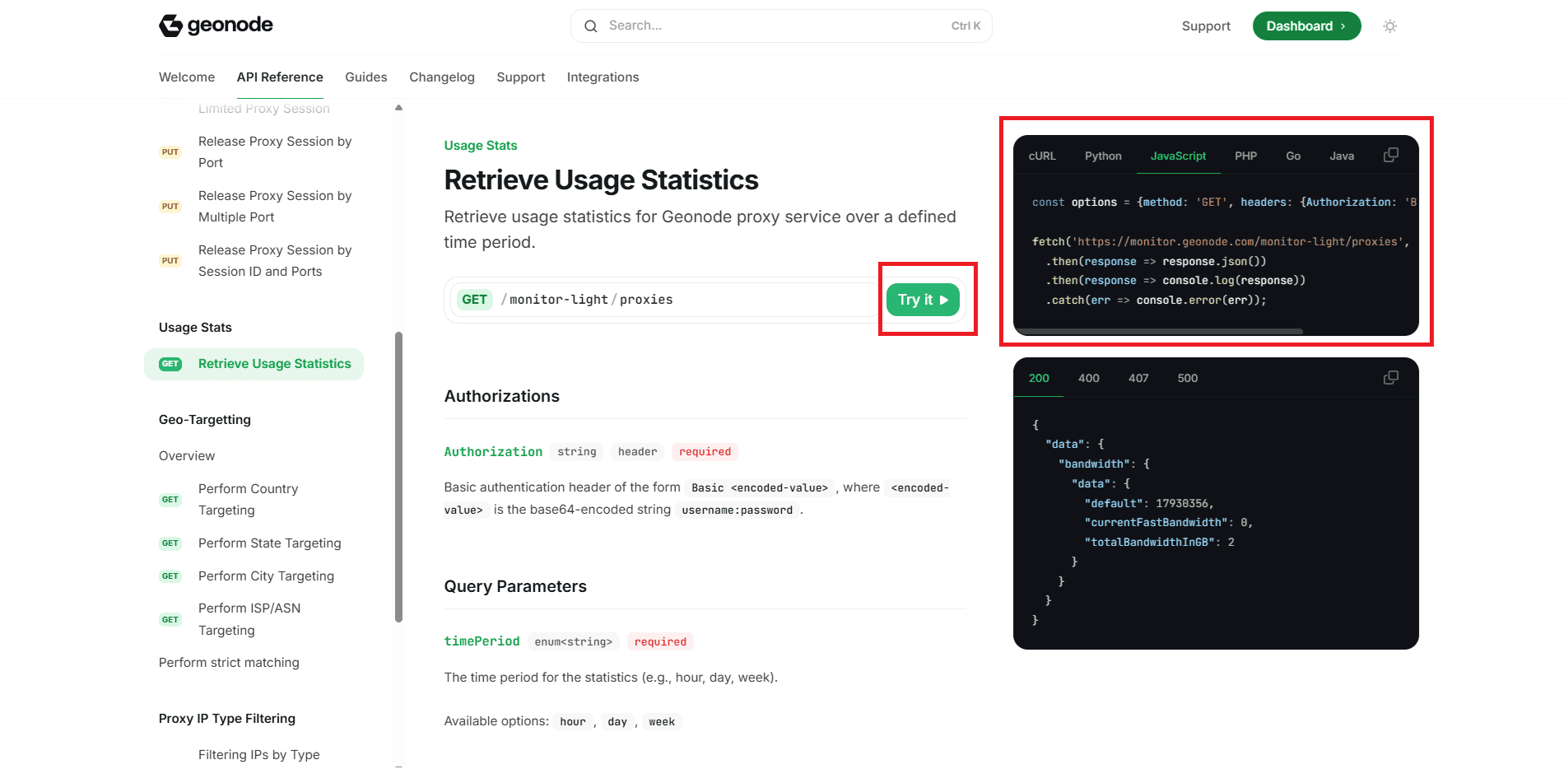The image size is (1568, 769).
Task: Click the Try it button
Action: 923,300
